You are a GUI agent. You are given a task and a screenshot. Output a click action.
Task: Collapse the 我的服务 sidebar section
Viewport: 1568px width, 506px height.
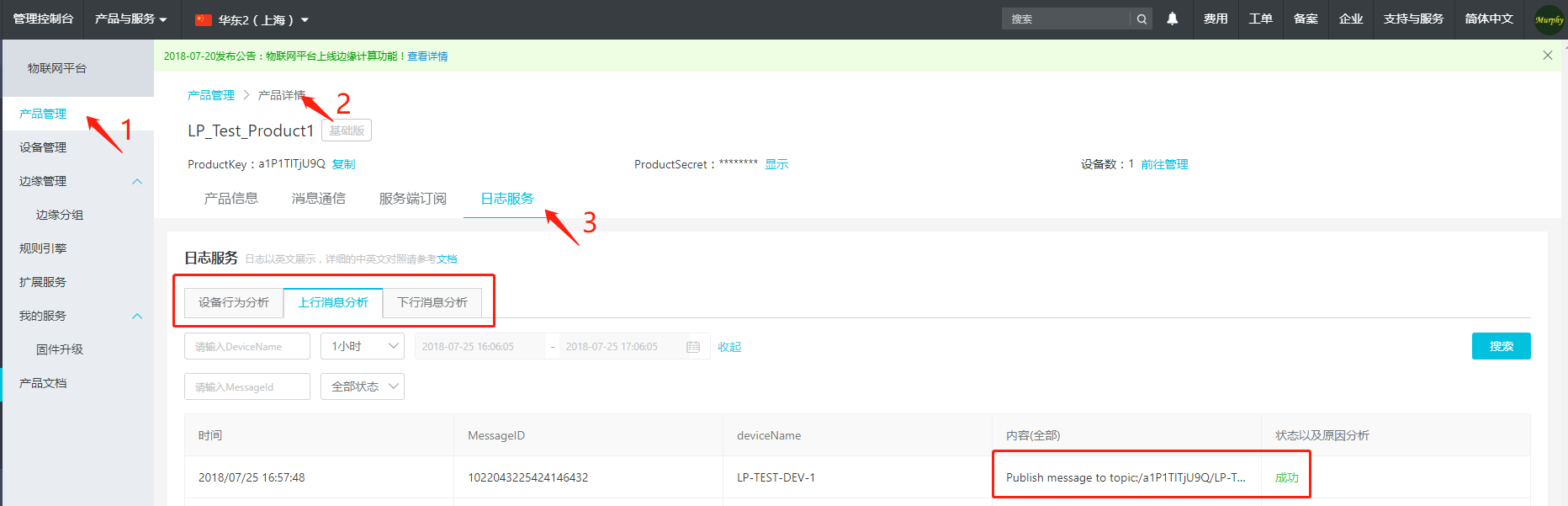137,316
